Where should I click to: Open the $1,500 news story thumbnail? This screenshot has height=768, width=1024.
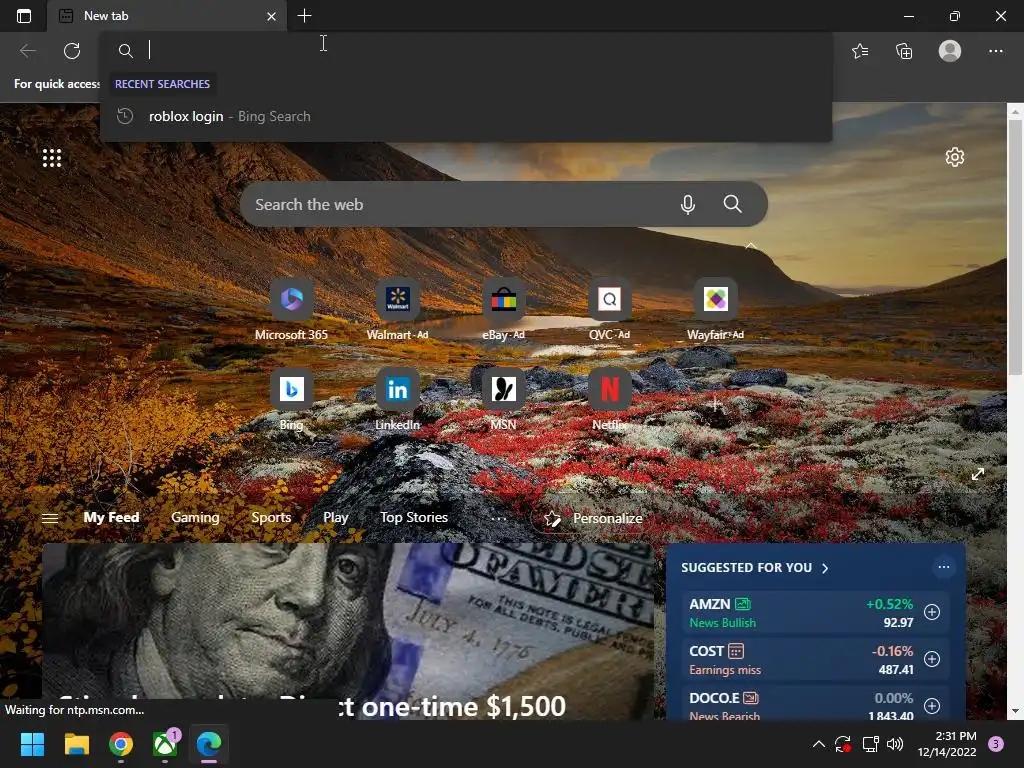pos(347,631)
